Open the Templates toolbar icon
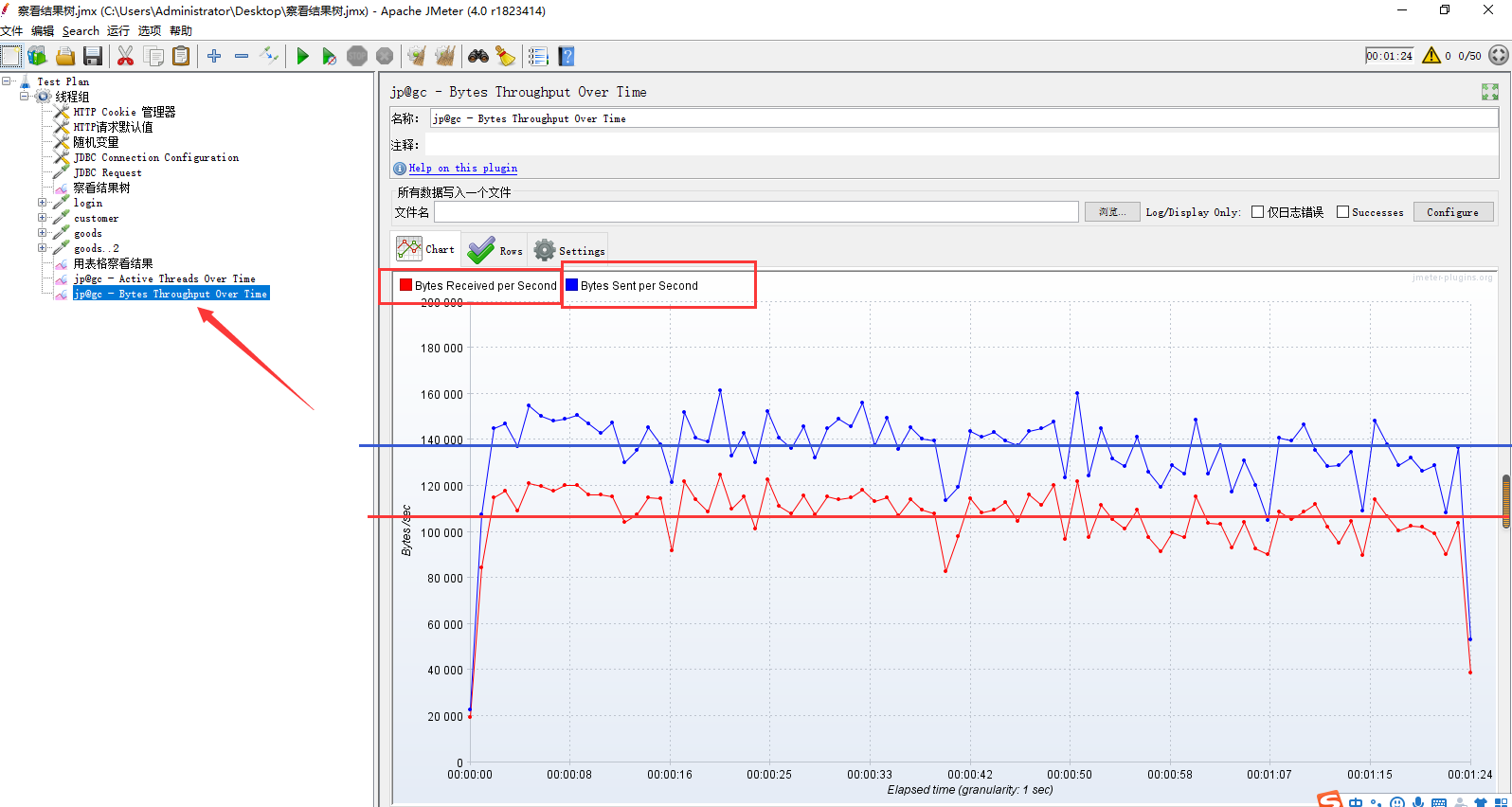Screen dimensions: 1512x807 (x=38, y=56)
